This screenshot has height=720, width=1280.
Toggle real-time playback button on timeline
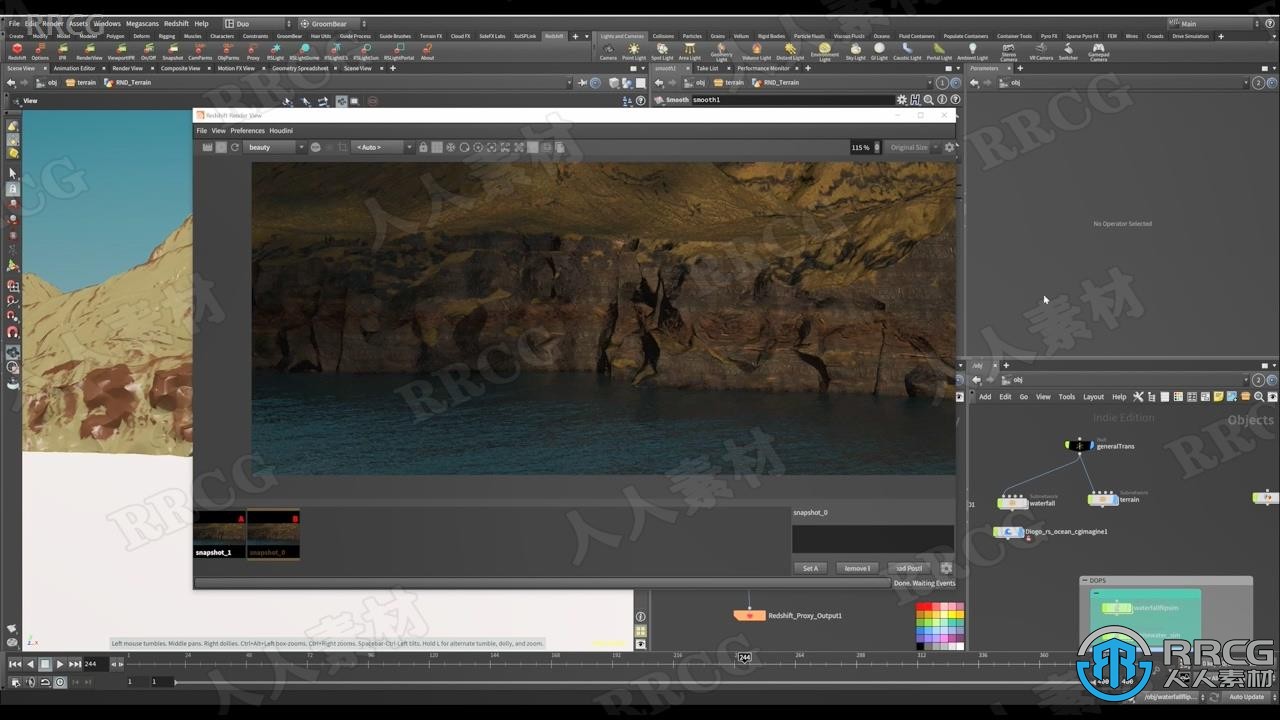coord(60,682)
